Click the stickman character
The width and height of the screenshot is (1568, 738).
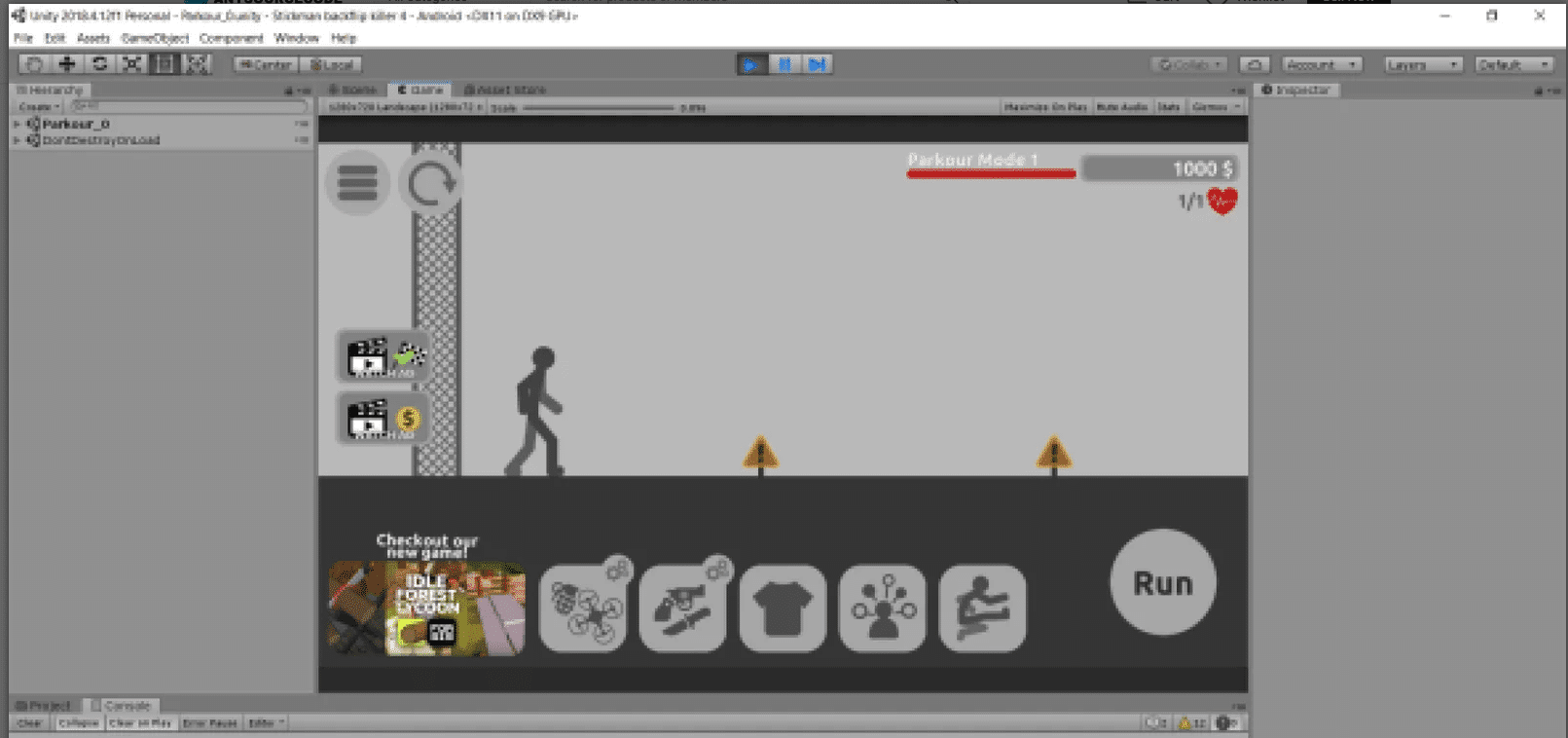[x=536, y=411]
